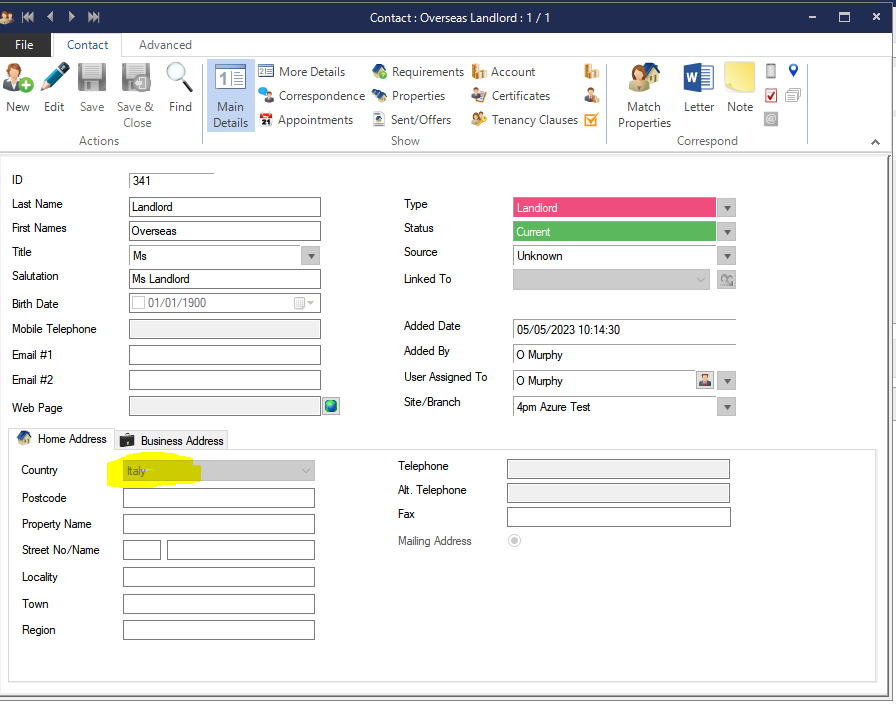Switch to the Business Address tab
The width and height of the screenshot is (896, 706).
tap(173, 440)
